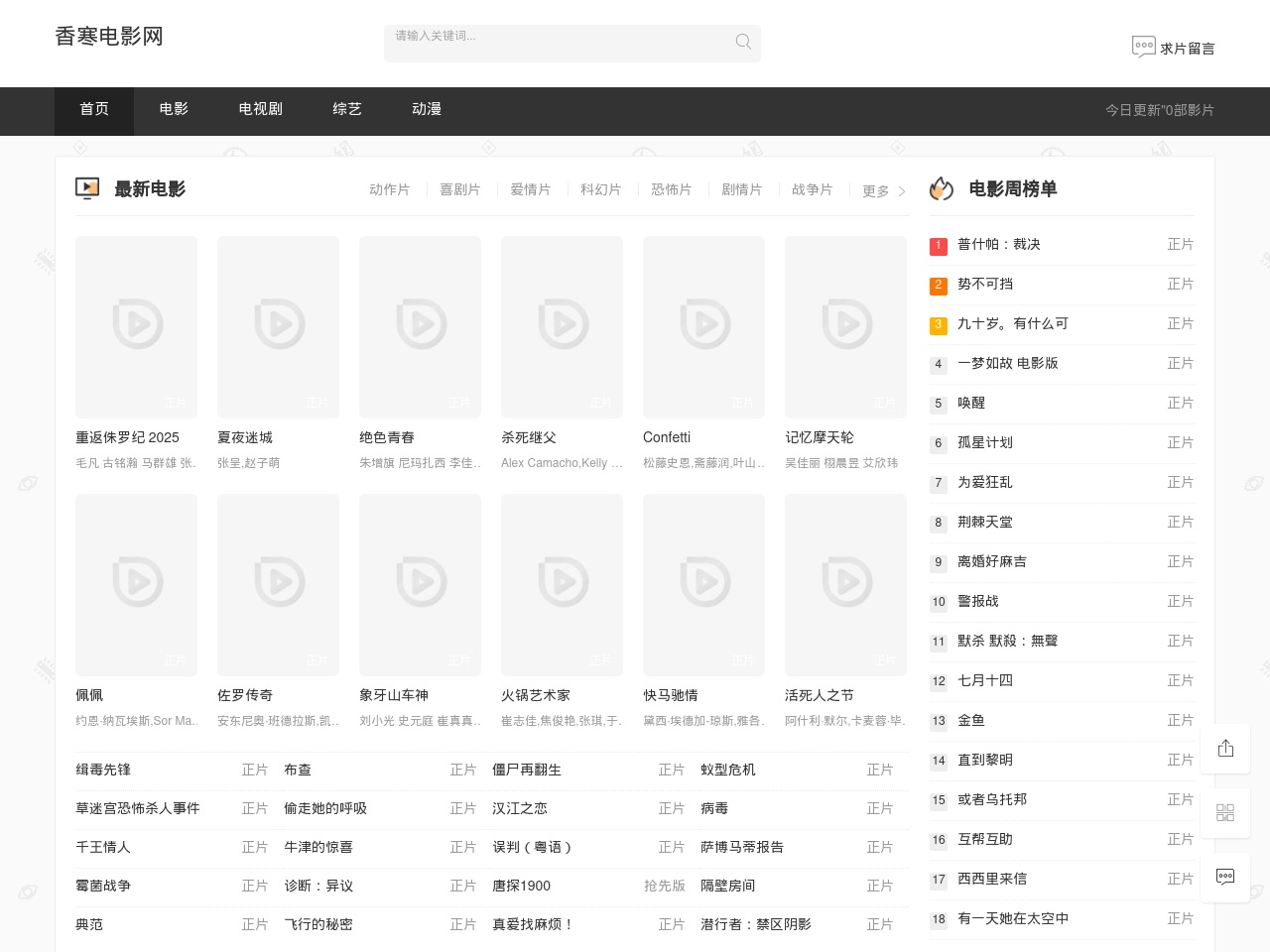
Task: Open the 霉菌战争 list entry
Action: tap(103, 886)
